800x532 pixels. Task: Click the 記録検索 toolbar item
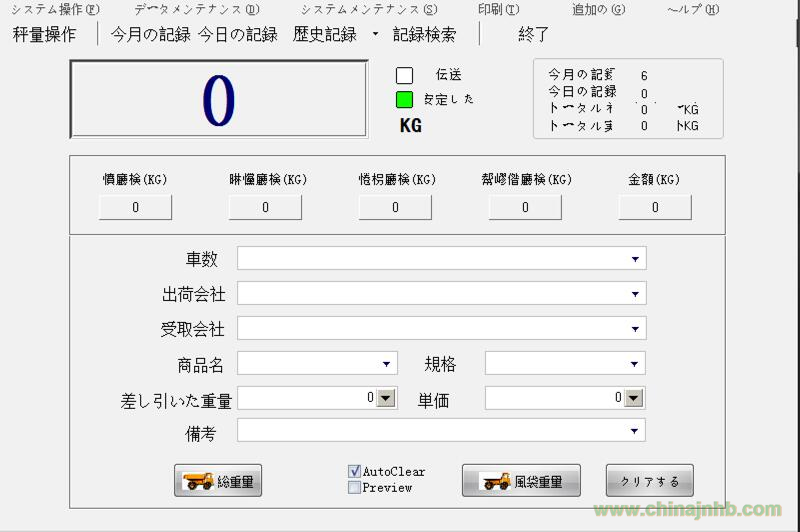click(x=424, y=34)
